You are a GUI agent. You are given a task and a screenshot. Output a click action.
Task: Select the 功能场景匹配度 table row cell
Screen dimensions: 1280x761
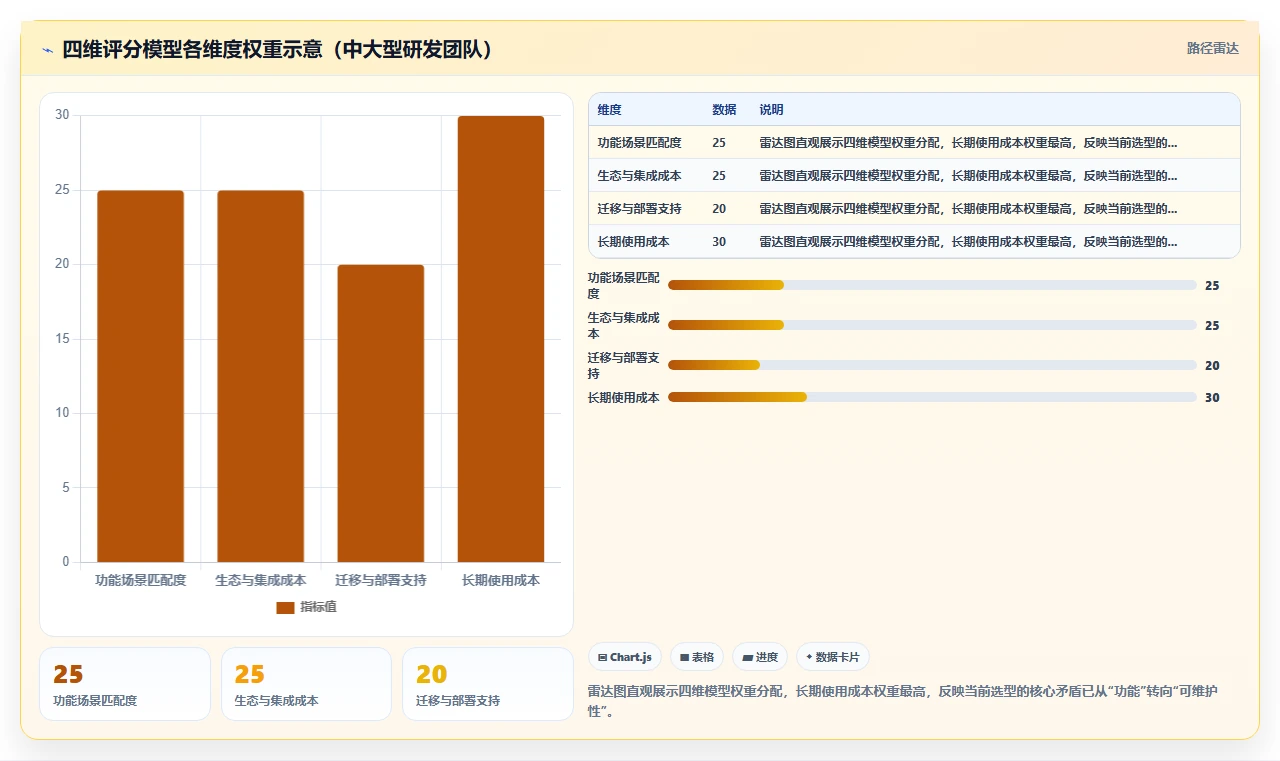point(639,142)
